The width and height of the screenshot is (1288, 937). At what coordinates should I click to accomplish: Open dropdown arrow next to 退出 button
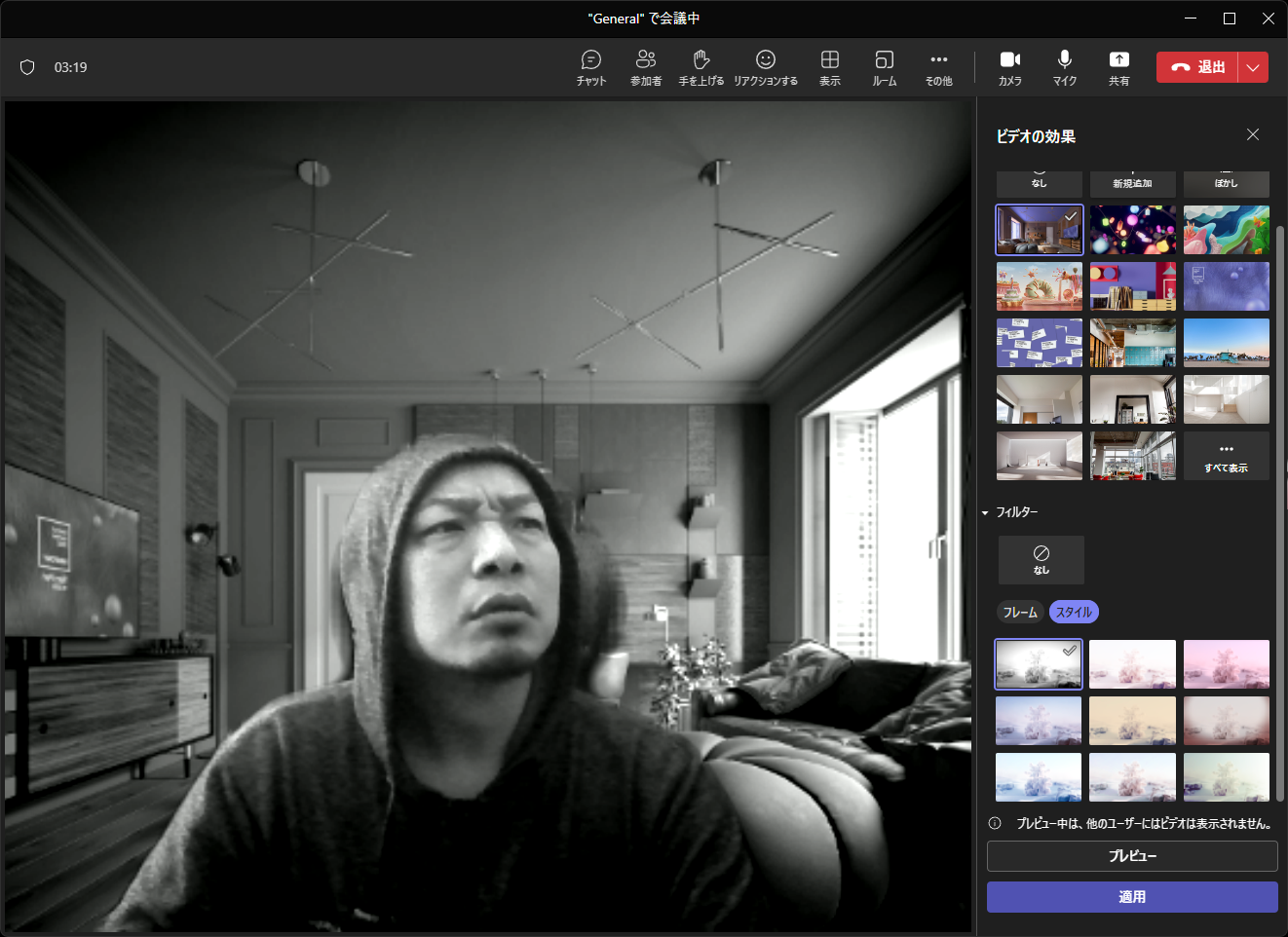tap(1253, 67)
